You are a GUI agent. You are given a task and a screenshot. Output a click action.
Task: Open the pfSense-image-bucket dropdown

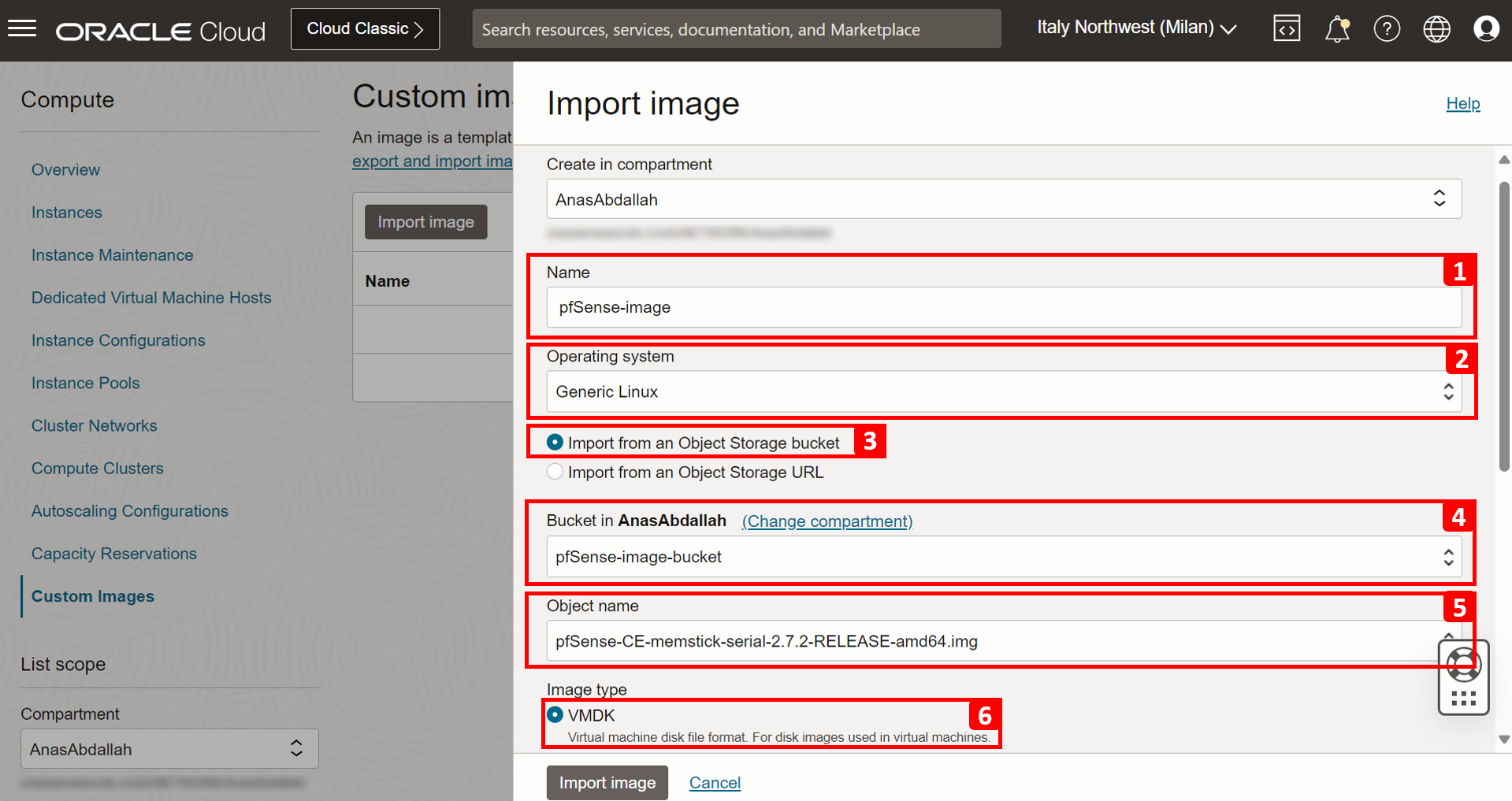click(1004, 557)
